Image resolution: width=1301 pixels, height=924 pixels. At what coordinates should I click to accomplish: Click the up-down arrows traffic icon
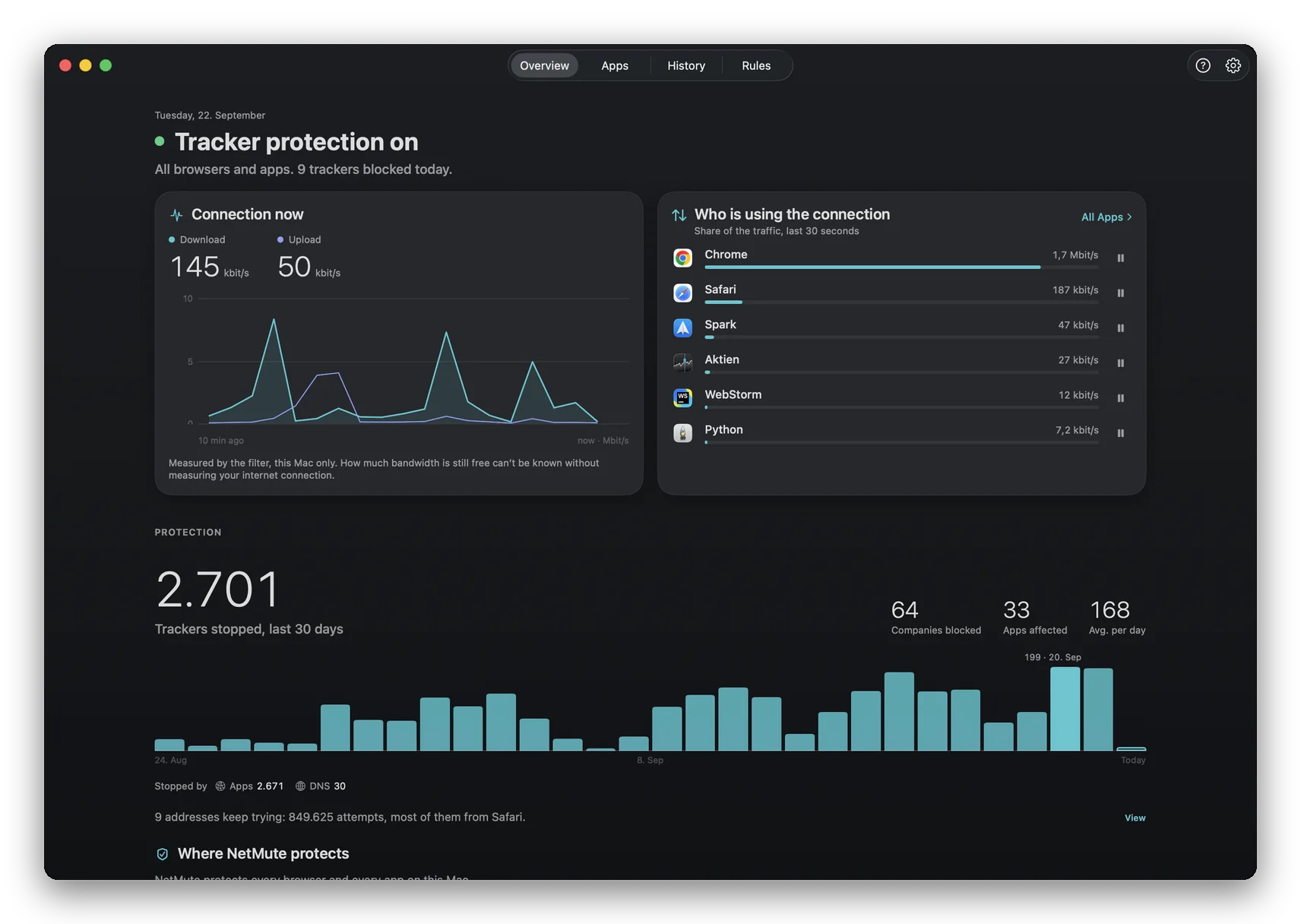(679, 215)
